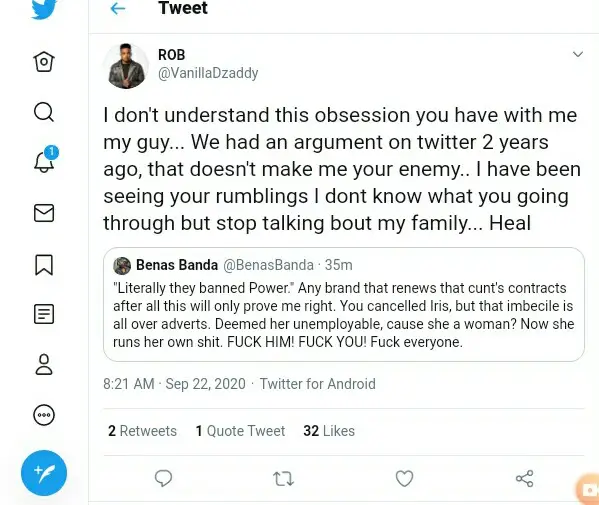Share the tweet via share icon
This screenshot has height=505, width=599.
click(x=525, y=478)
